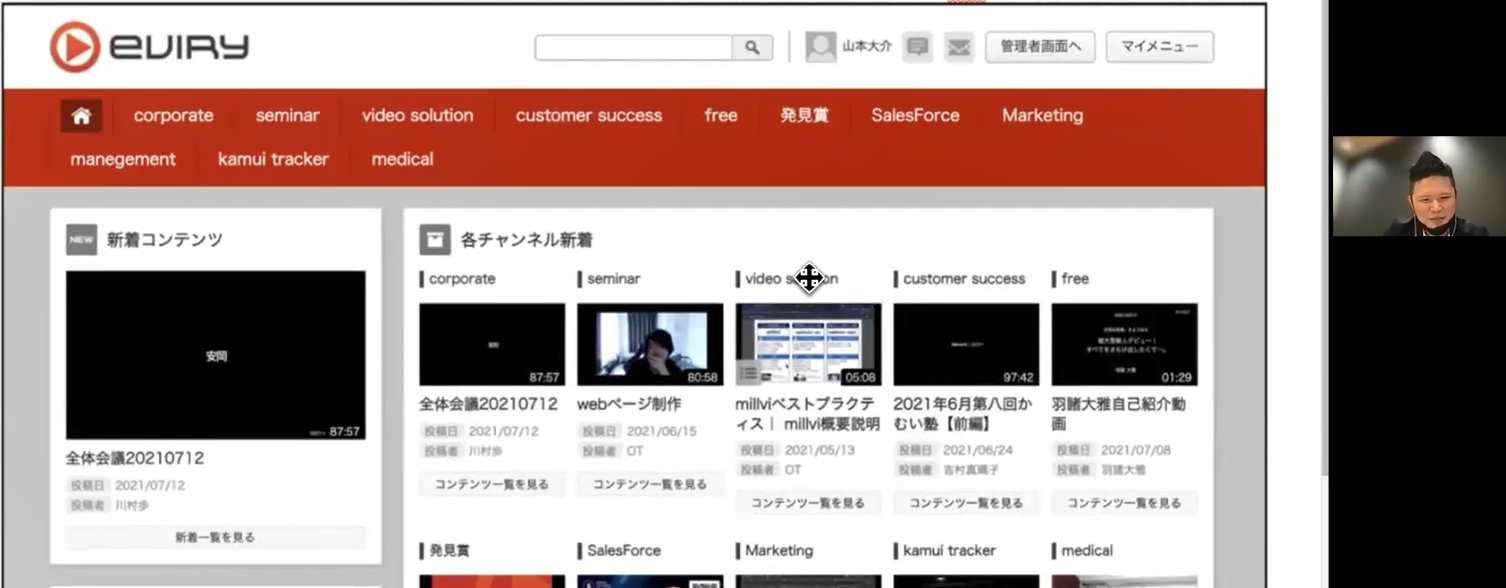Click the list icon on the millvi video thumbnail

click(x=749, y=373)
